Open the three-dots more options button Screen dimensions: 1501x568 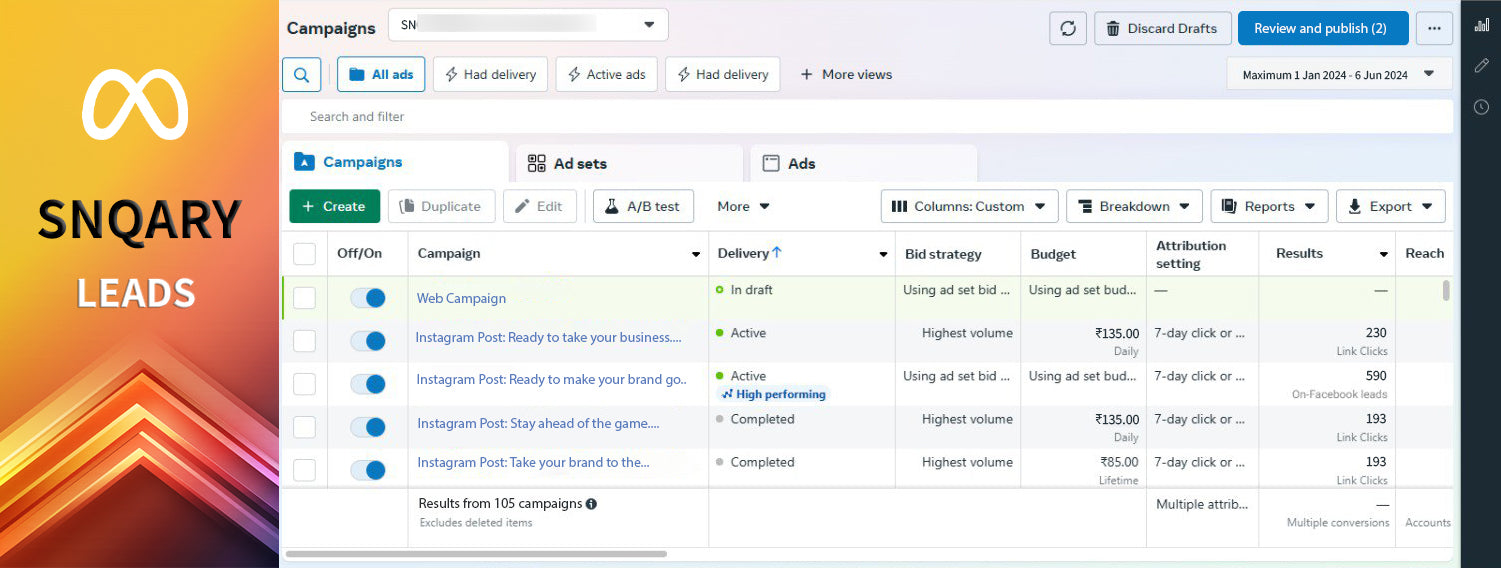click(1433, 28)
